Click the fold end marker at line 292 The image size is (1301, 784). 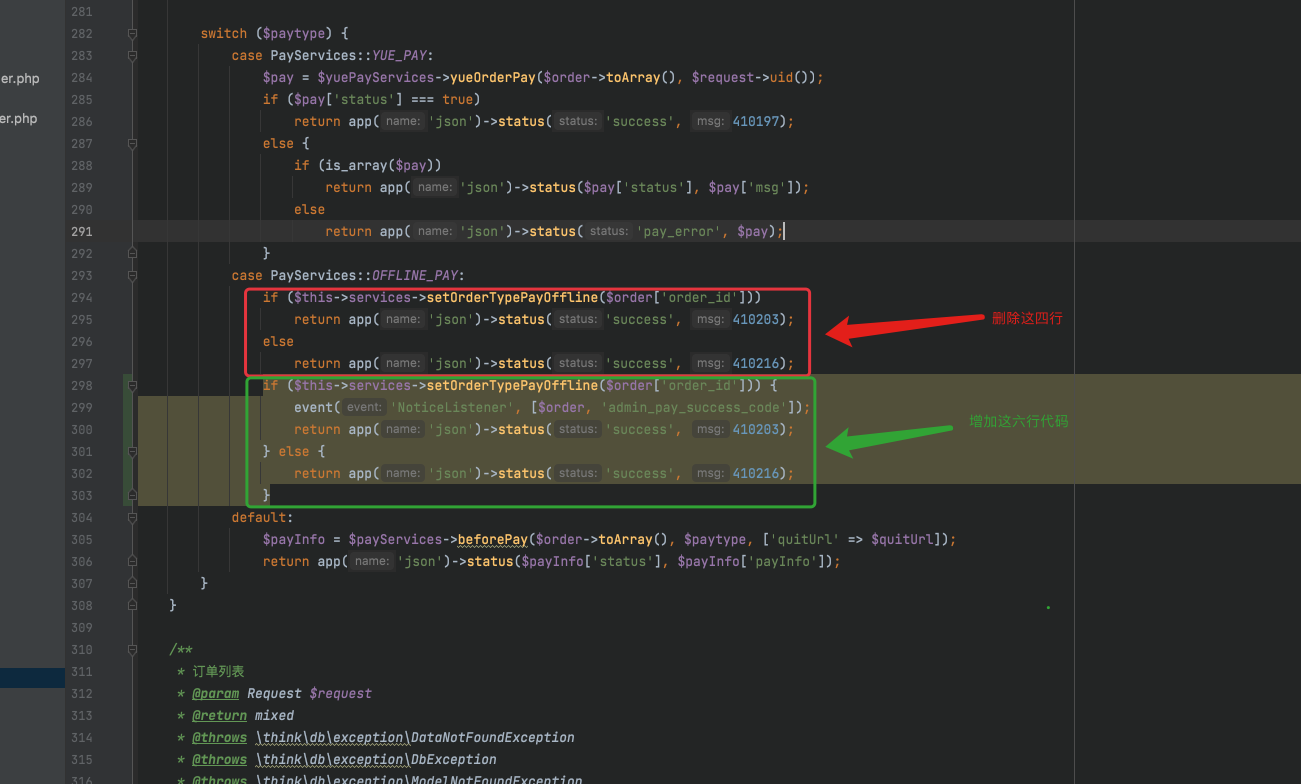point(132,254)
